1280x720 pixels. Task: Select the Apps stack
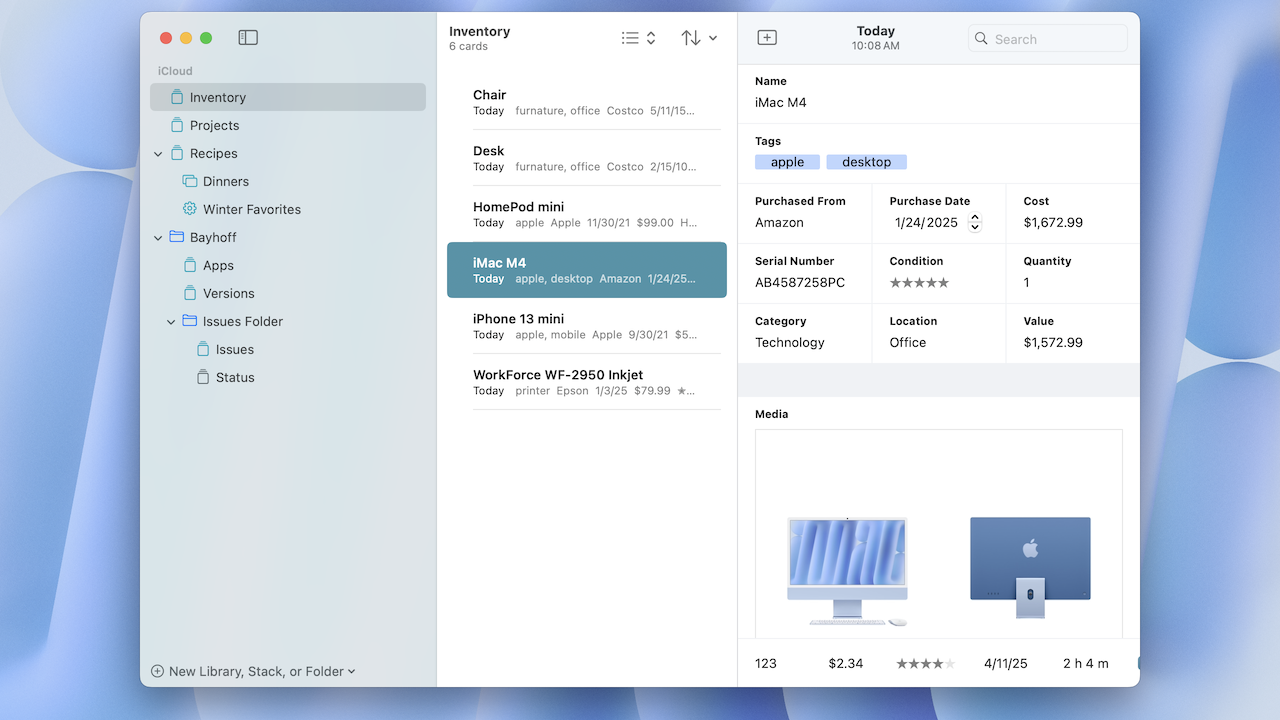(288, 265)
